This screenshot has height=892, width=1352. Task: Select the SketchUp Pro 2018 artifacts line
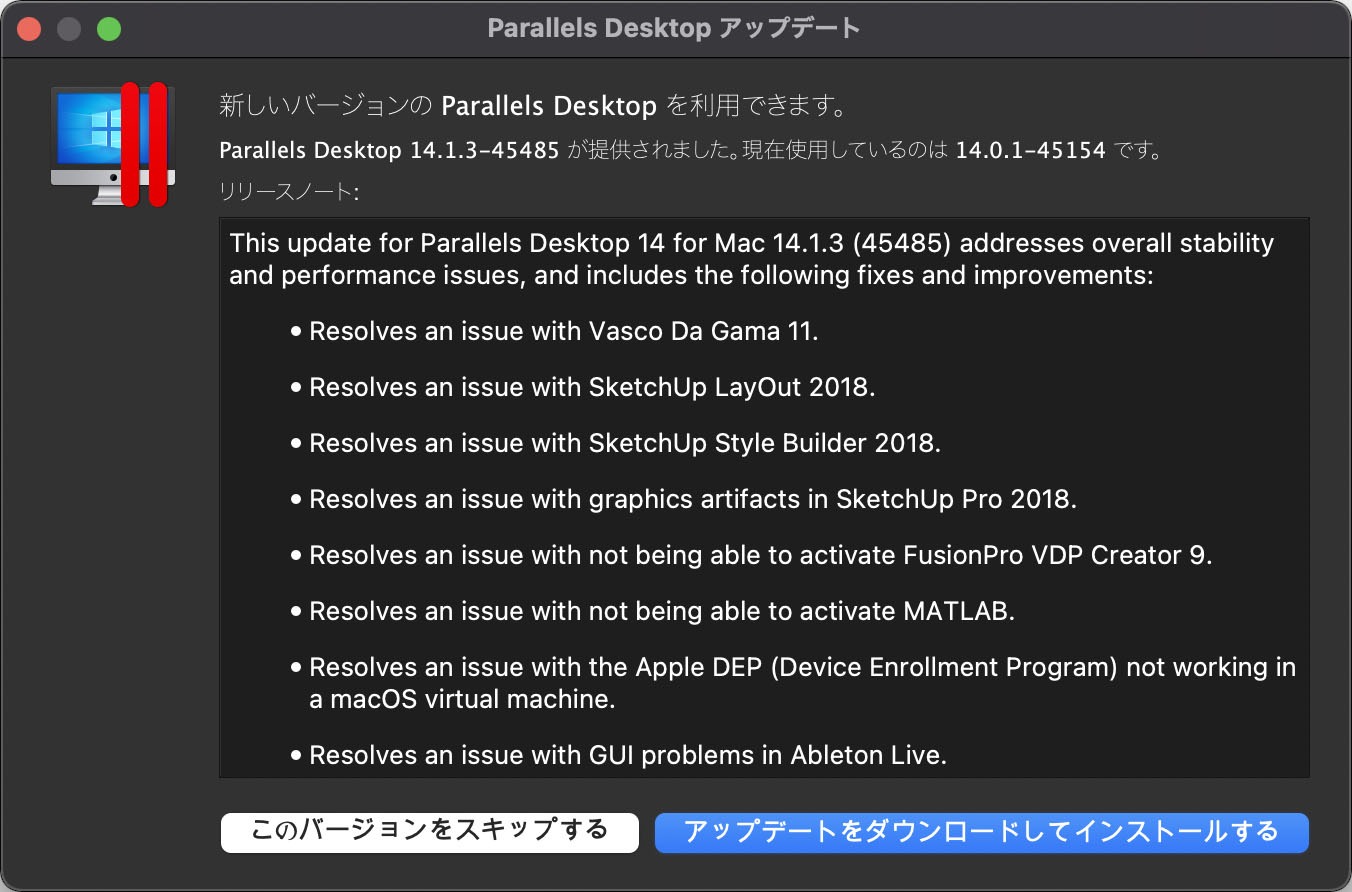[693, 499]
